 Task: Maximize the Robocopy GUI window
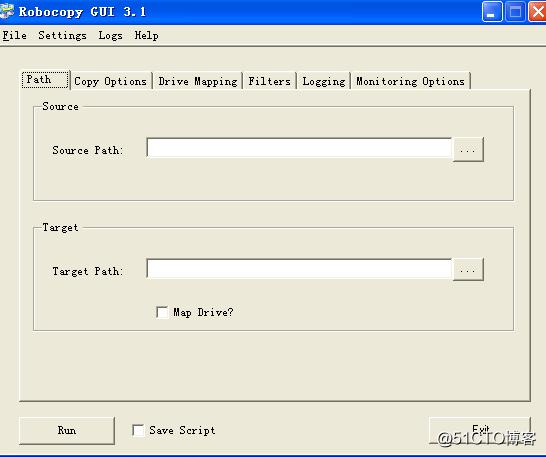coord(515,11)
